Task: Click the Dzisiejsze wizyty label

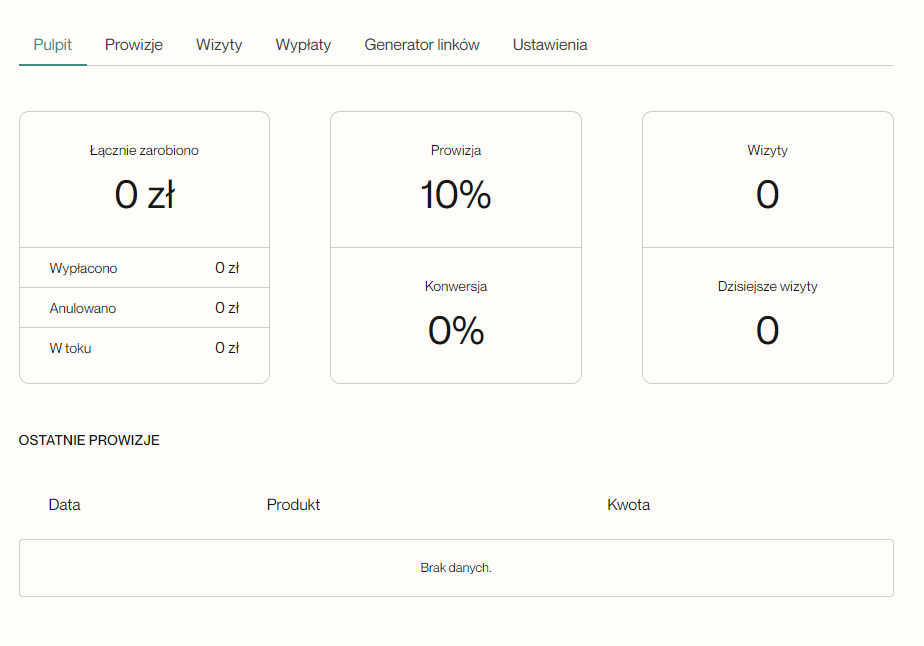Action: [x=767, y=286]
